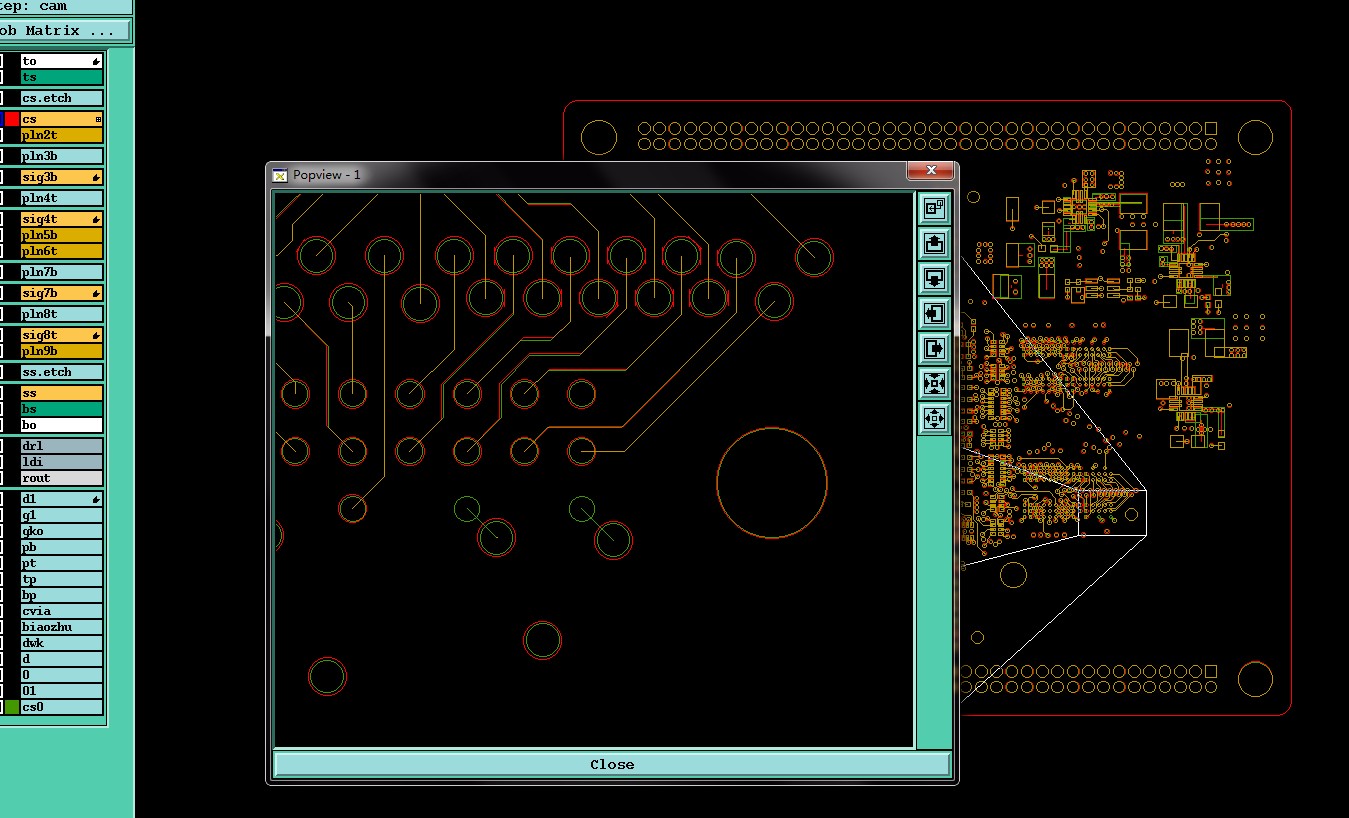The width and height of the screenshot is (1349, 818).
Task: Select the 'pln9b' layer row
Action: coord(62,351)
